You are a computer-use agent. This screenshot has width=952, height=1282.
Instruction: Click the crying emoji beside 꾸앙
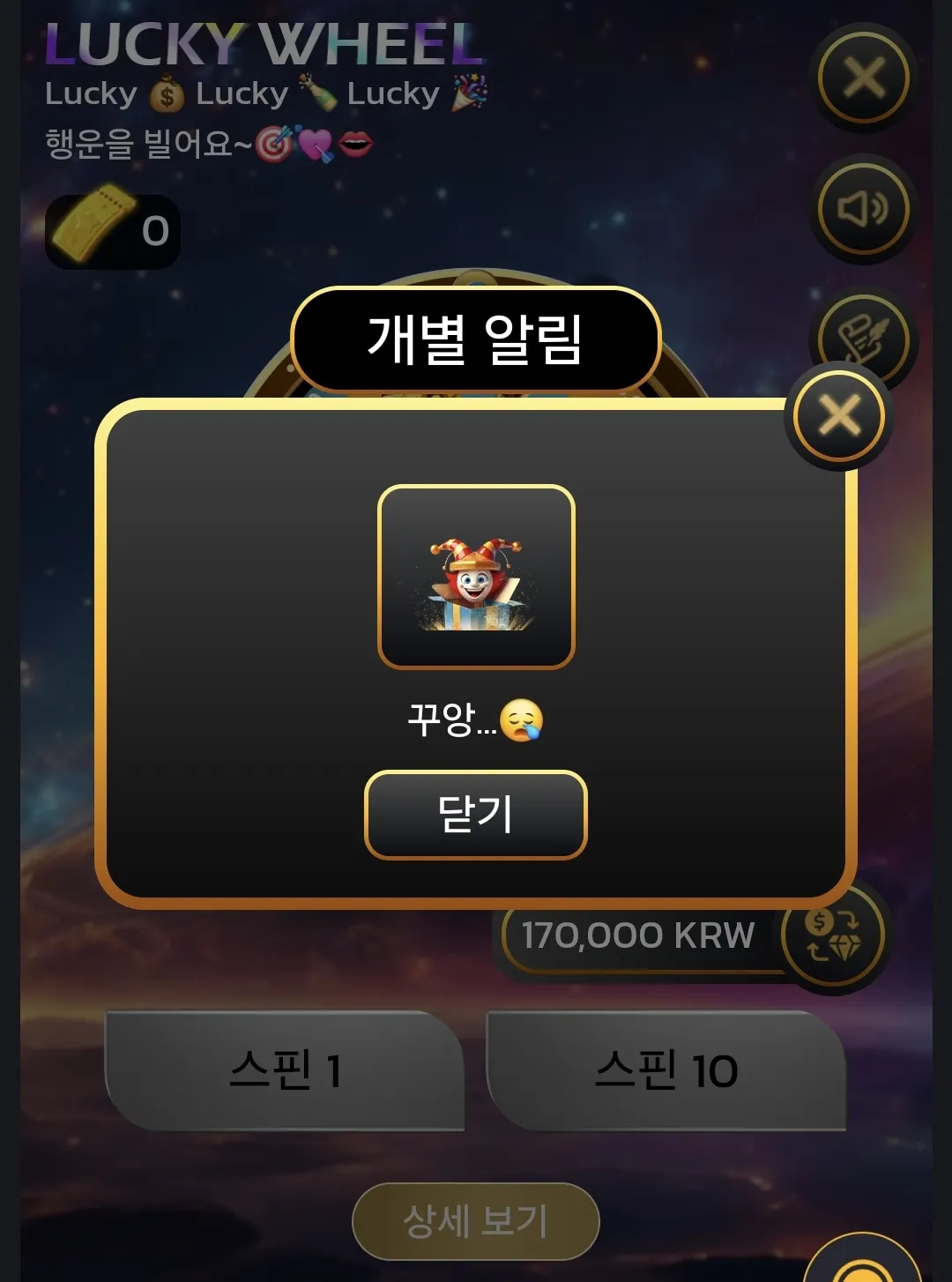[x=521, y=720]
